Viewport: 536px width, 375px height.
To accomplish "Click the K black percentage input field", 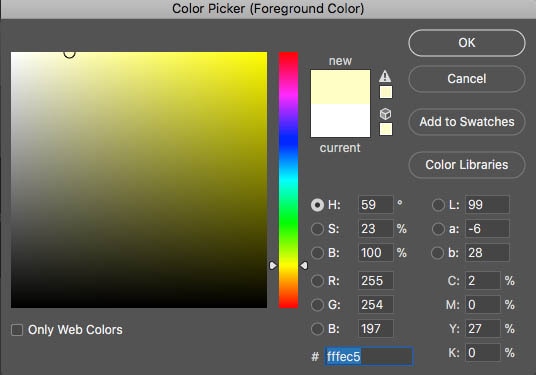I will 482,353.
